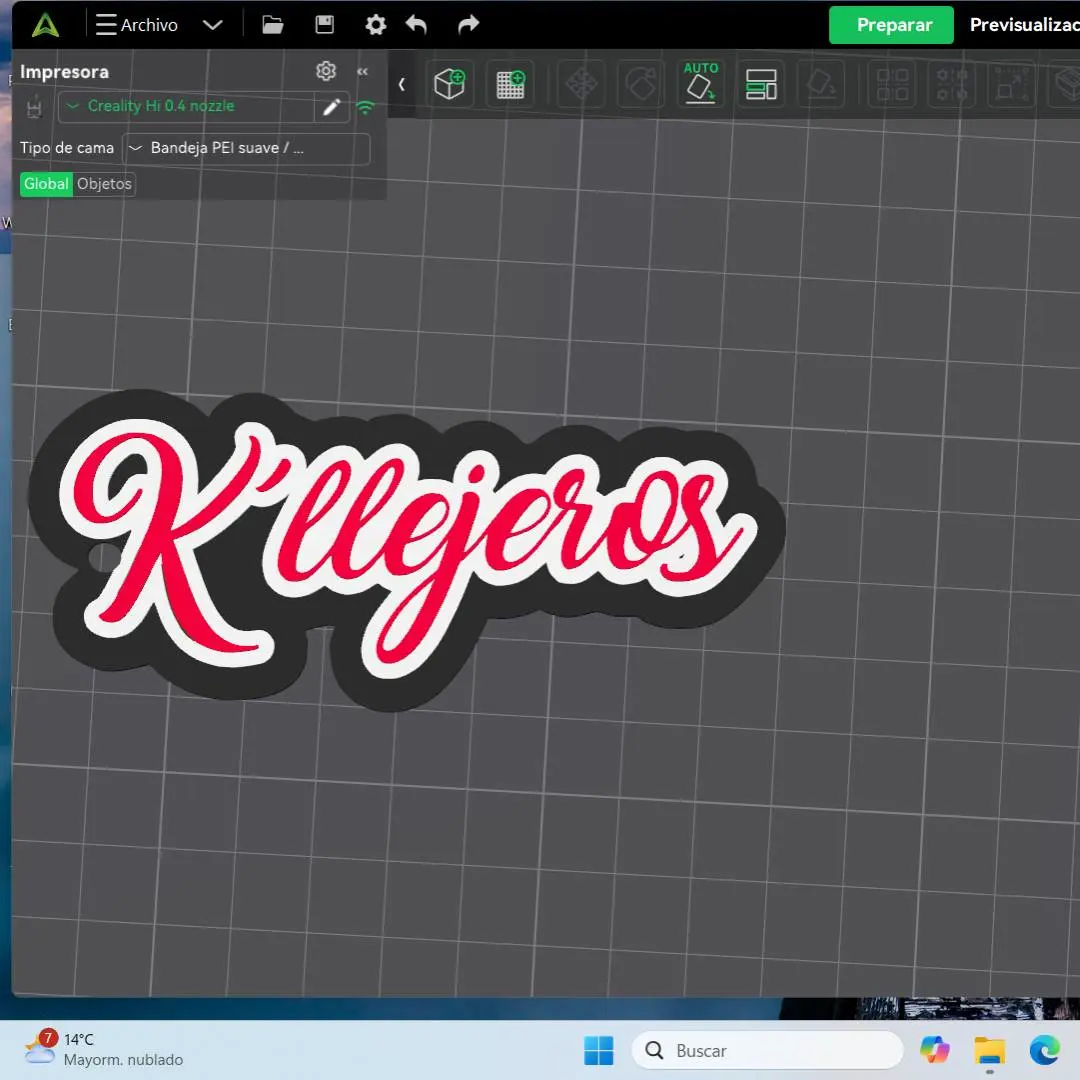Undo the last action

(417, 25)
